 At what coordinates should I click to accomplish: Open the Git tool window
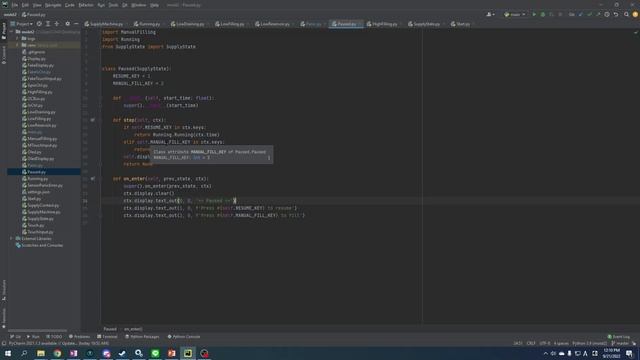pyautogui.click(x=16, y=337)
